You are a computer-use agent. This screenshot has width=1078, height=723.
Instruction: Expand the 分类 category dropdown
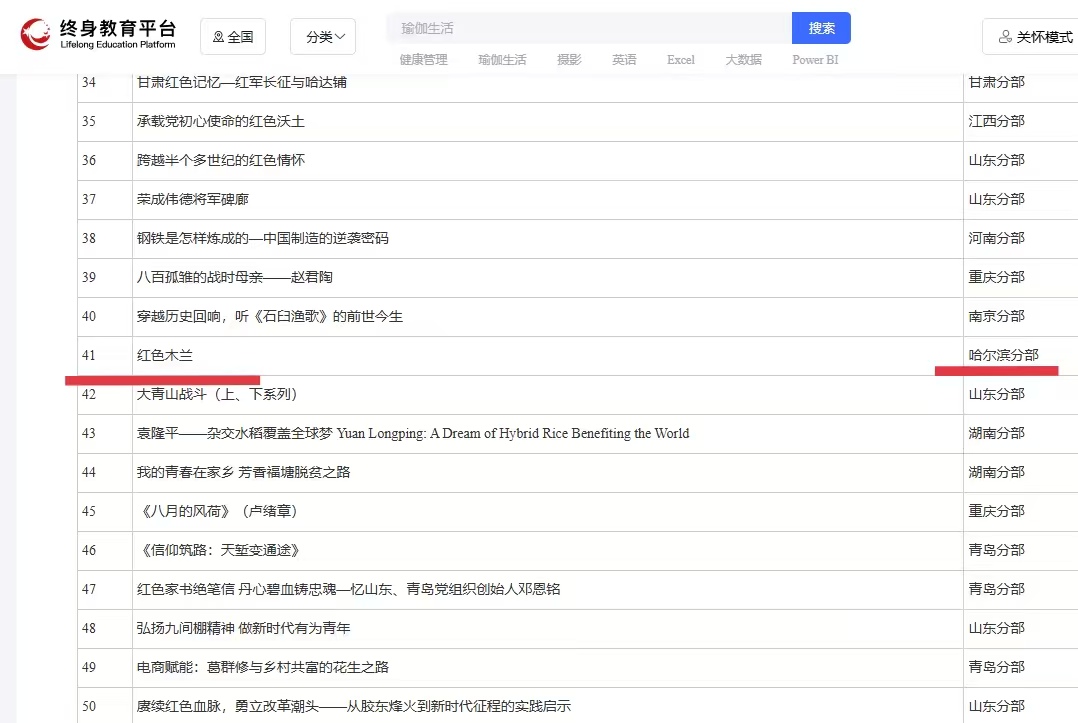pos(323,37)
